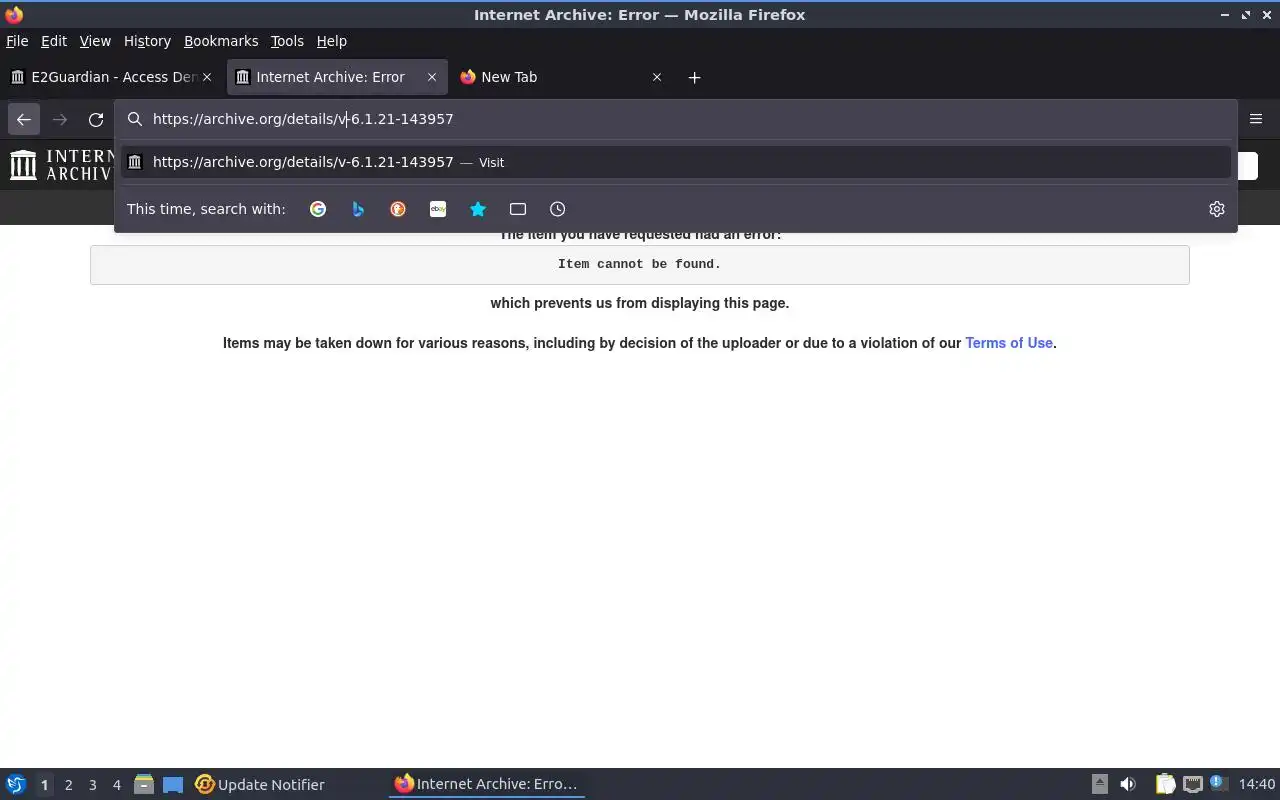This screenshot has width=1280, height=800.
Task: Go back to previous page
Action: coord(24,119)
